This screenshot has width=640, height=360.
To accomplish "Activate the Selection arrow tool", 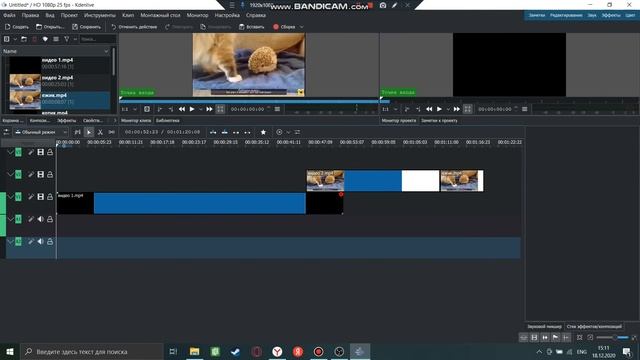I will (89, 132).
